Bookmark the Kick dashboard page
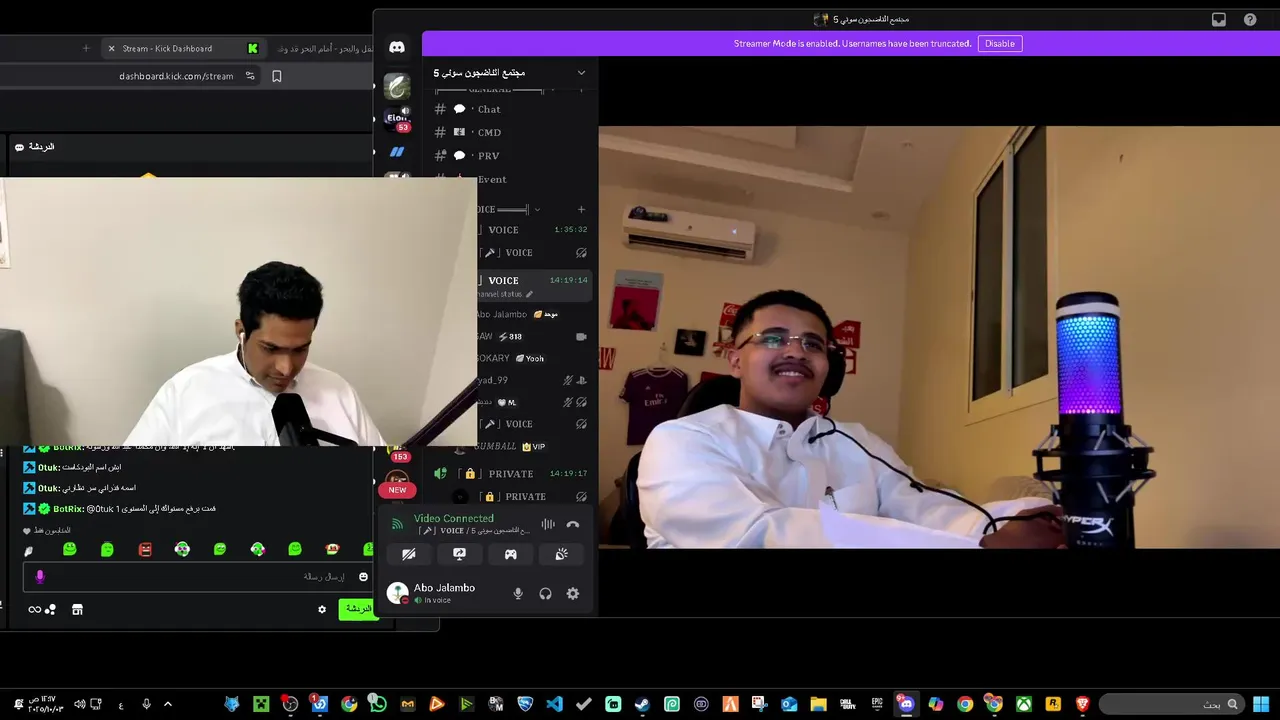Viewport: 1280px width, 720px height. click(277, 76)
